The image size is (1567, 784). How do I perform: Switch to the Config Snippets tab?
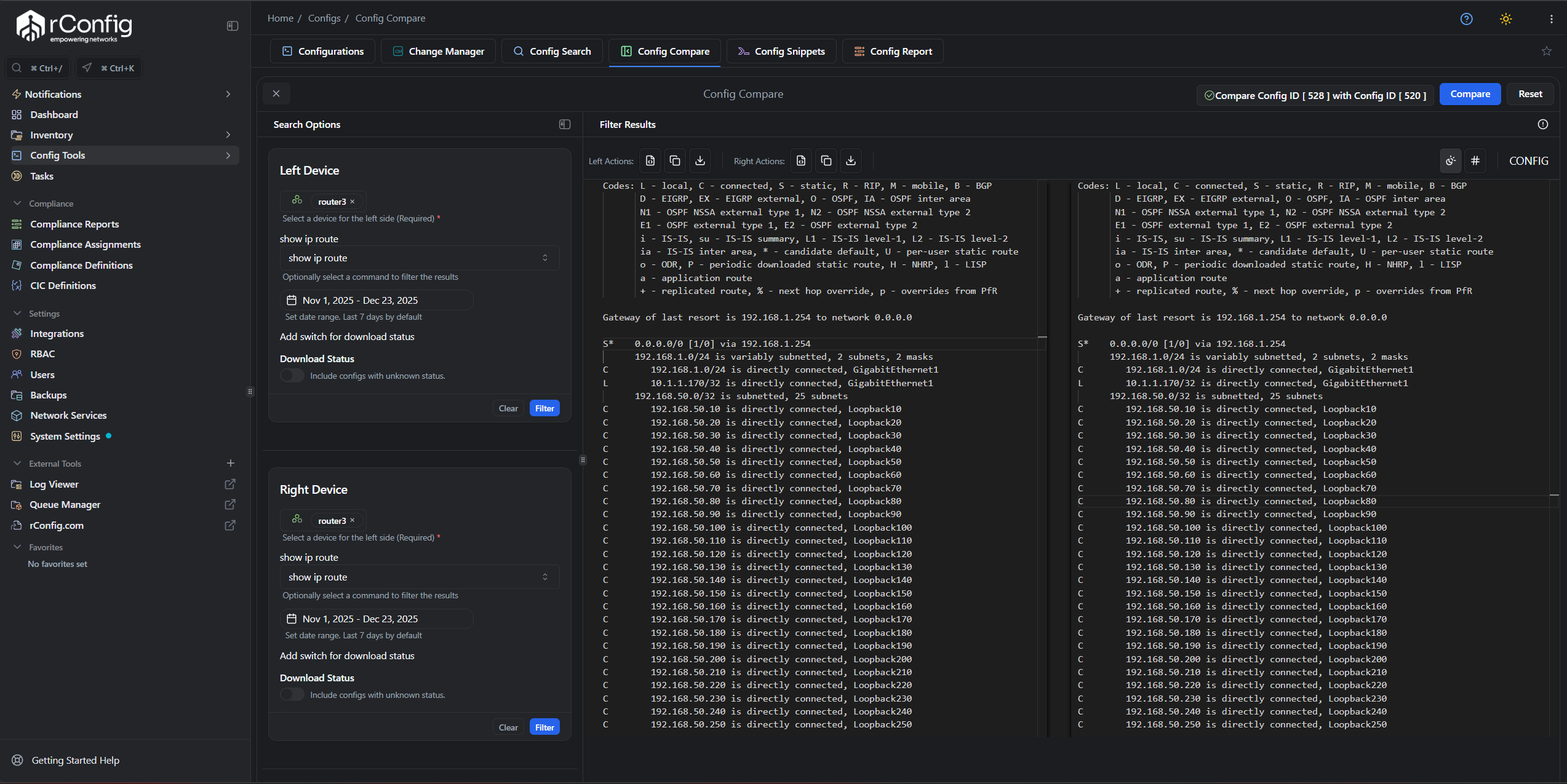pos(781,51)
